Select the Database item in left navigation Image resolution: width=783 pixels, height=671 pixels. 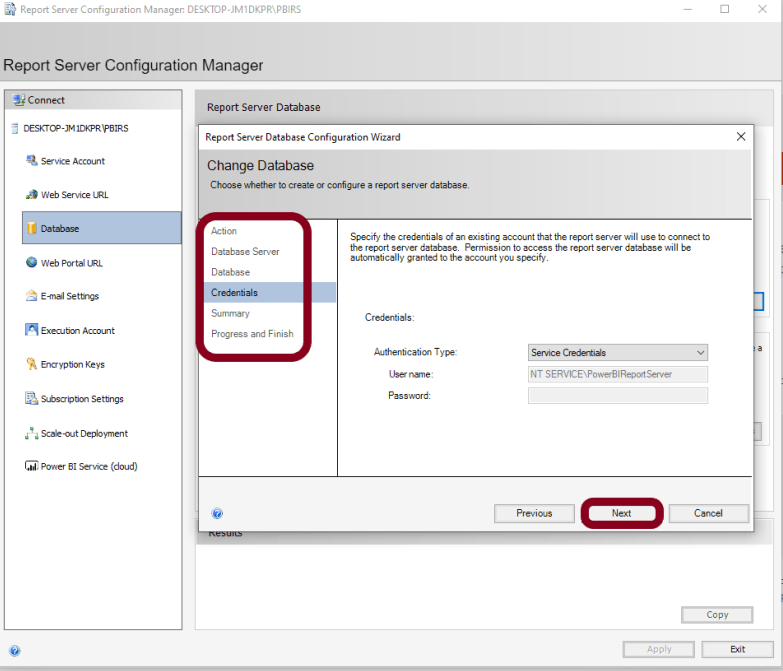point(59,229)
